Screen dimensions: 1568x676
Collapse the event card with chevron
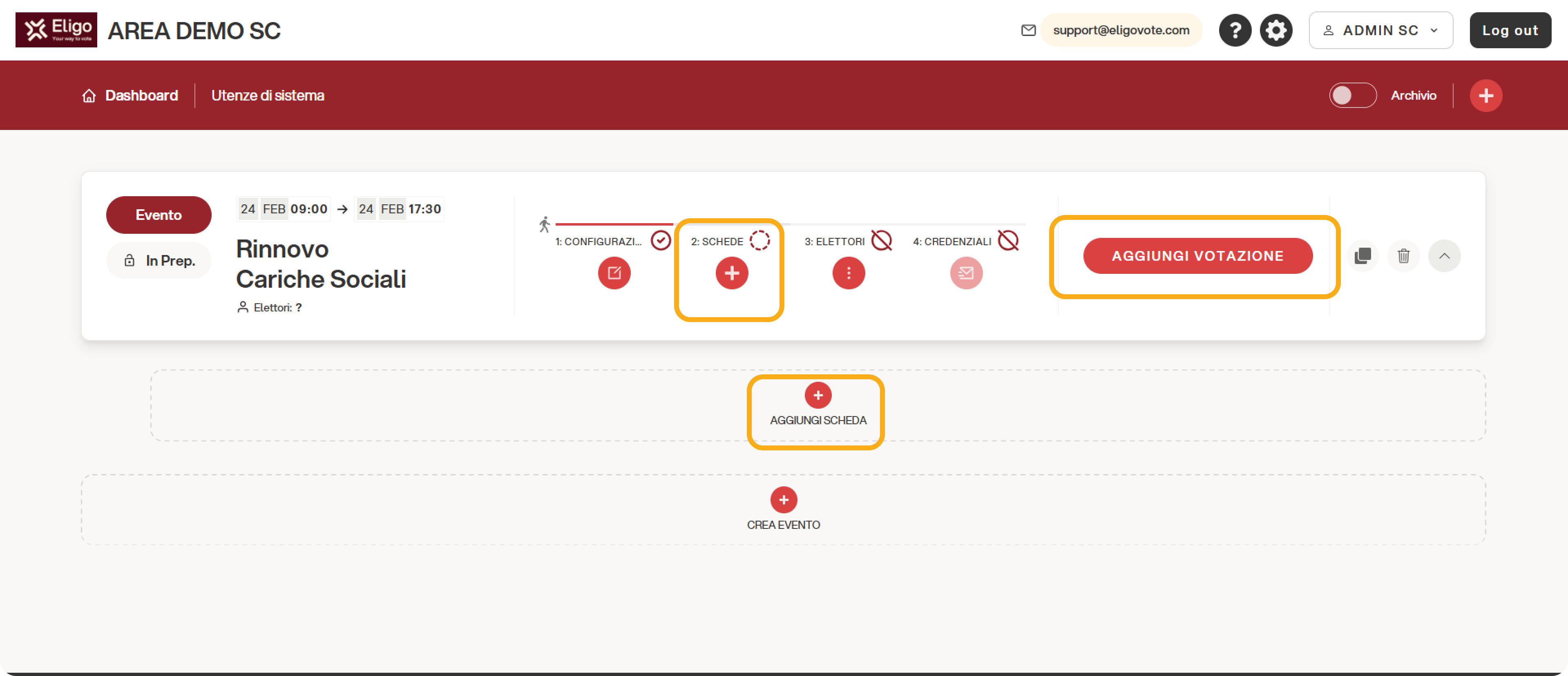(1444, 256)
